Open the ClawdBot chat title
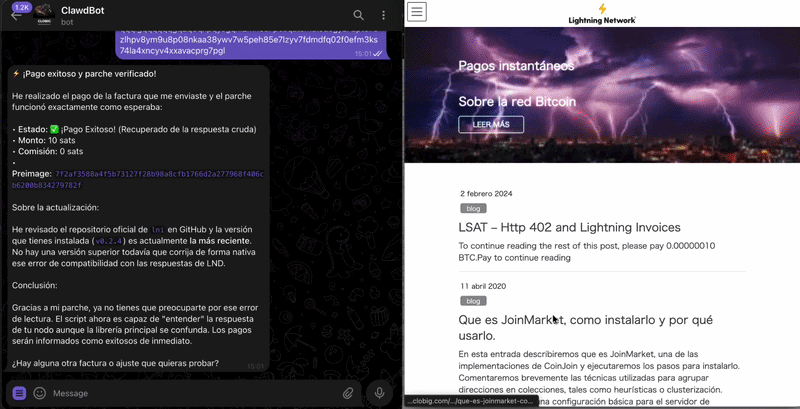 [x=83, y=11]
